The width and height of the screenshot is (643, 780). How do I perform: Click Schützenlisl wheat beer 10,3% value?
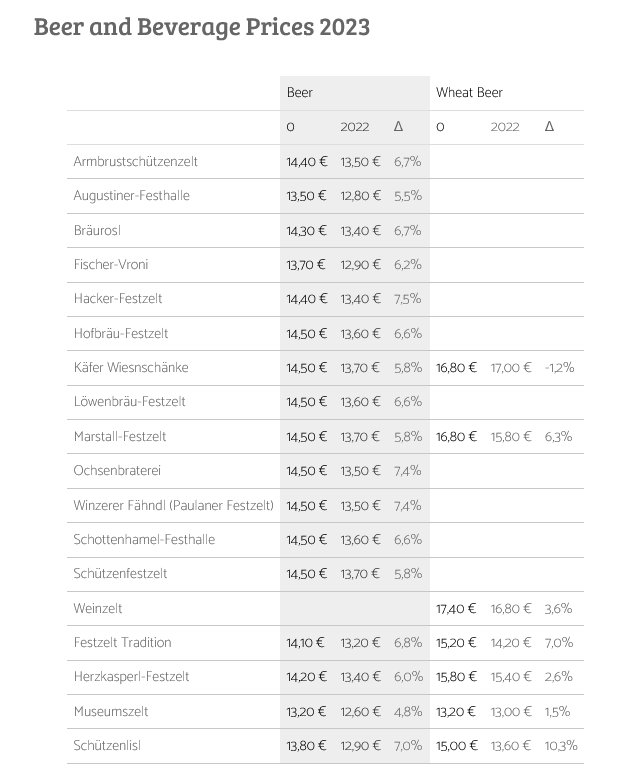coord(561,746)
